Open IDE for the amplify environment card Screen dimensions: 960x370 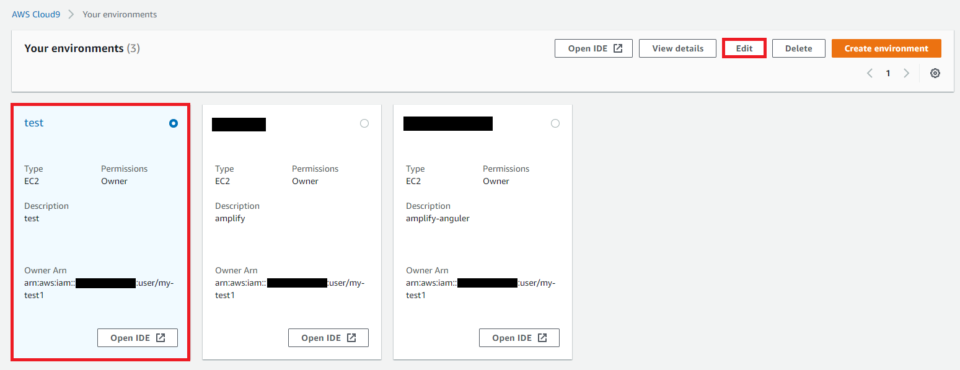coord(328,338)
